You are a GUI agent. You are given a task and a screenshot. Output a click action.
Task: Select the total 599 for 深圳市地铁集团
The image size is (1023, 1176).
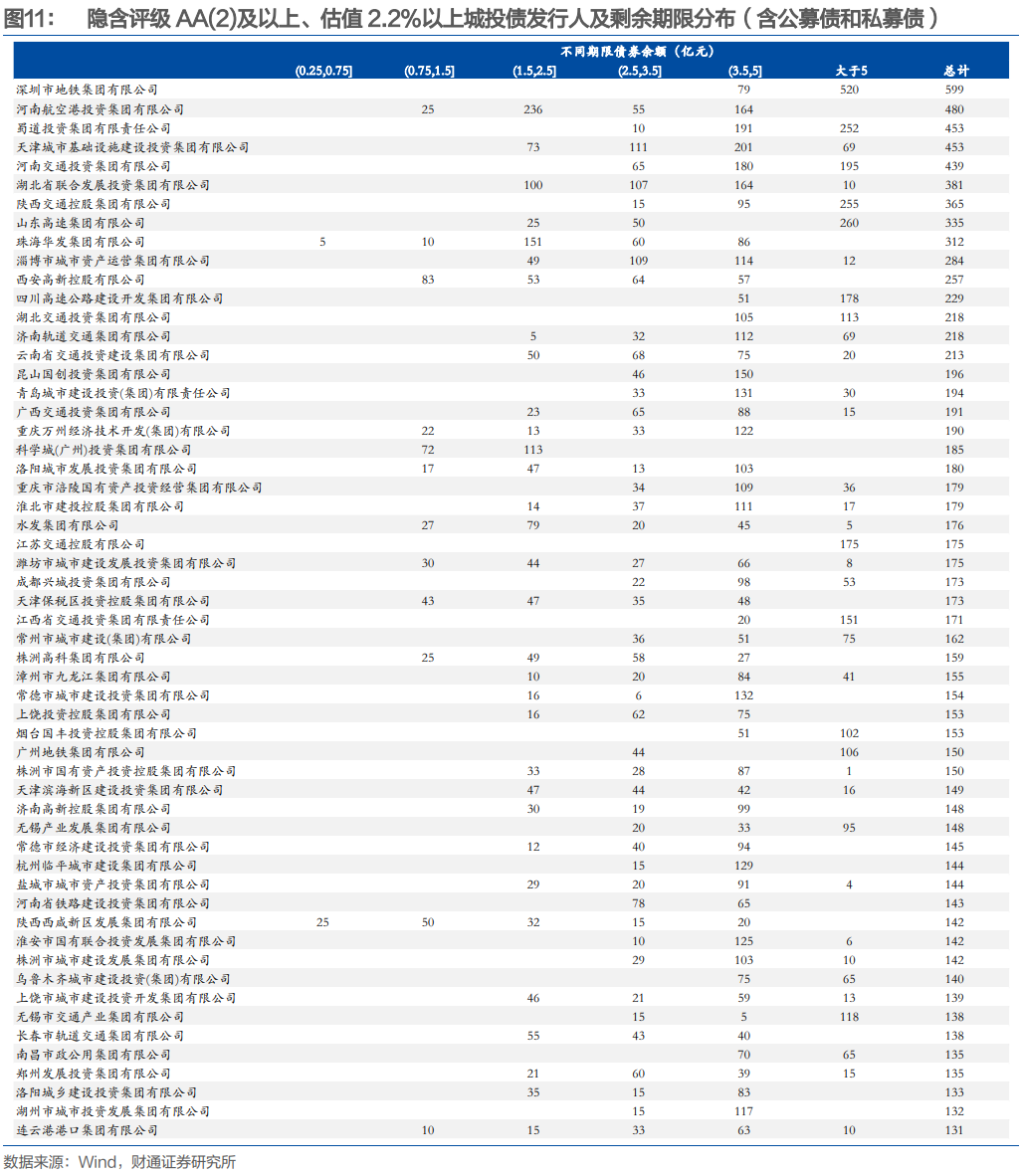pos(954,90)
